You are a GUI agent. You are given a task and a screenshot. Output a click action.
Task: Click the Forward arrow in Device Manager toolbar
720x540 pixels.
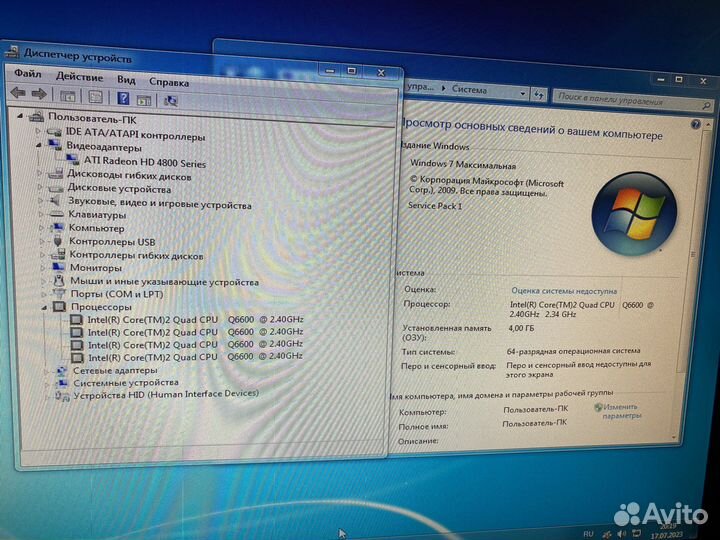39,94
